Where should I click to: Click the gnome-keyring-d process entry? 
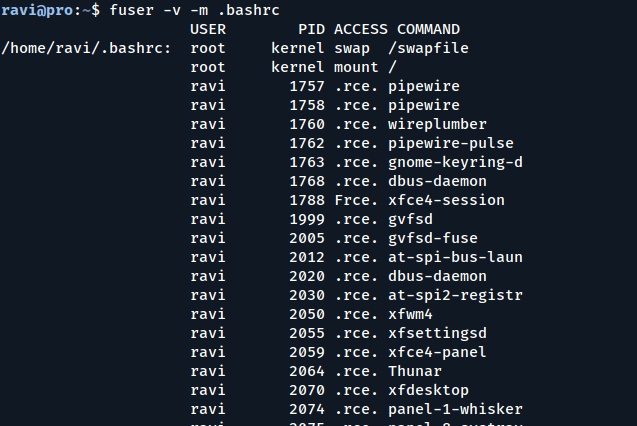(455, 162)
